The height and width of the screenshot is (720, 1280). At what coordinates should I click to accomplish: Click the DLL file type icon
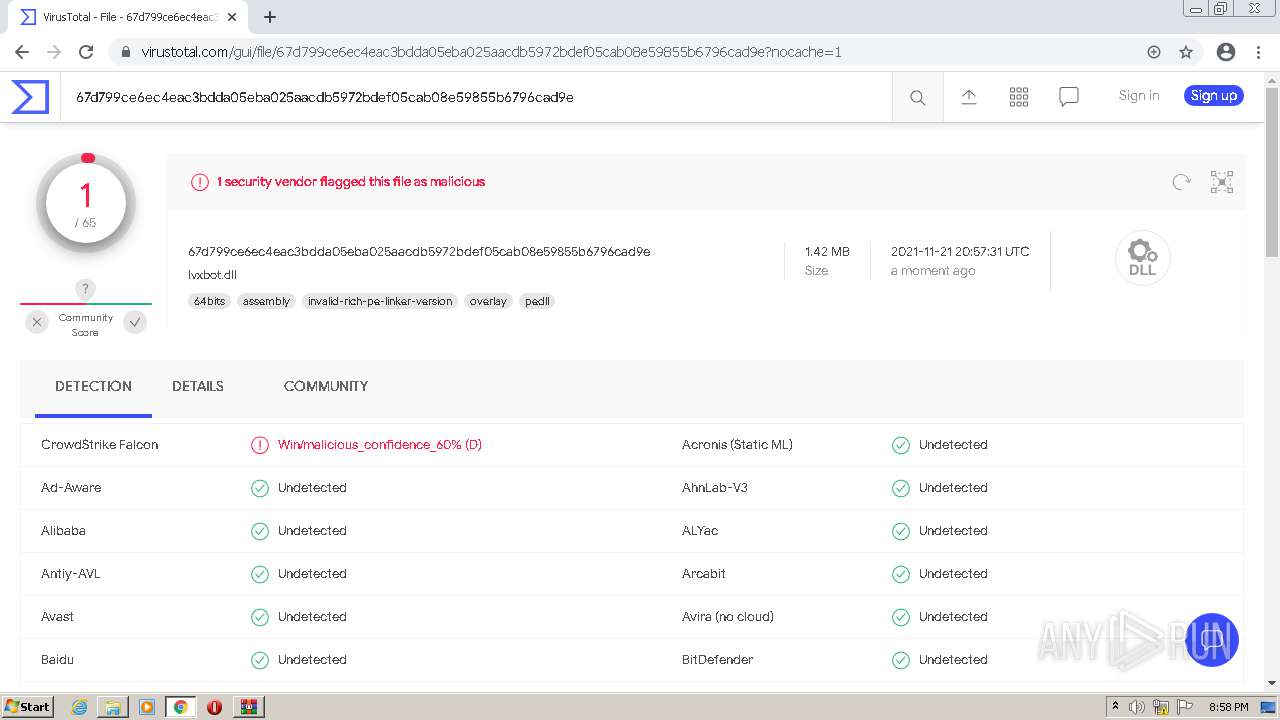coord(1142,257)
